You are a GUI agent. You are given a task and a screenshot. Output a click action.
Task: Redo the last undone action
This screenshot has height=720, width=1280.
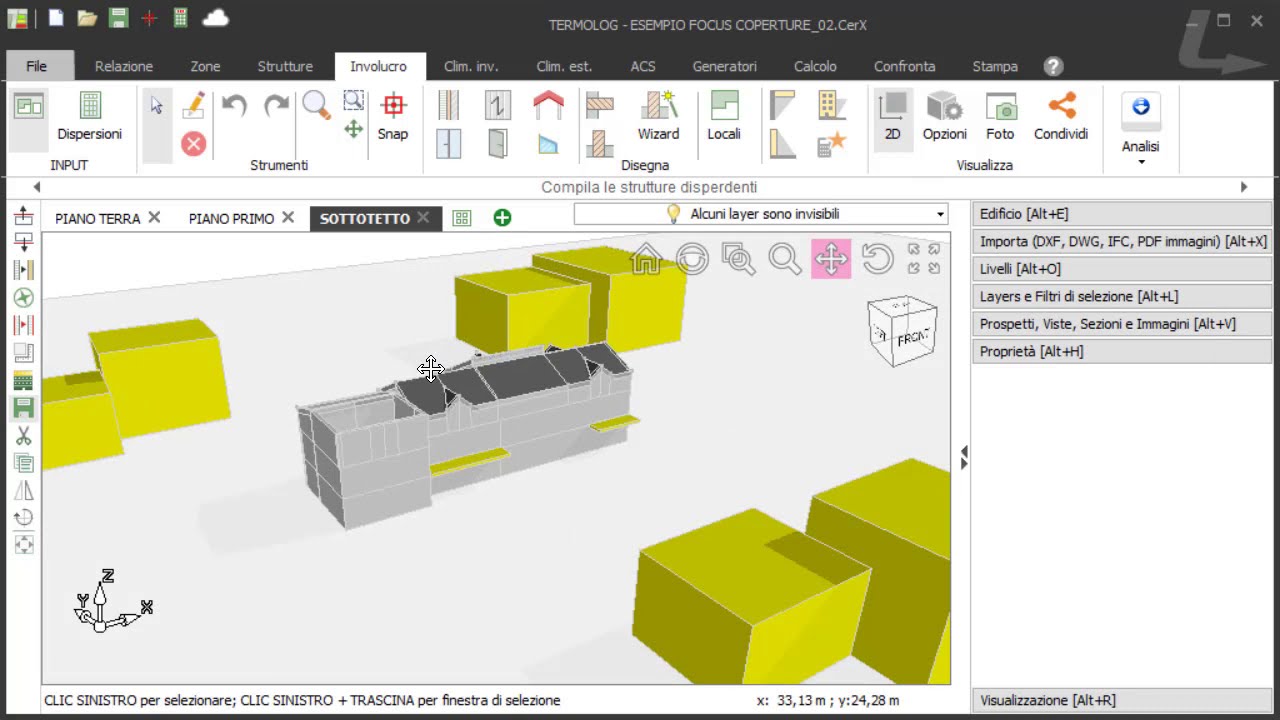276,105
